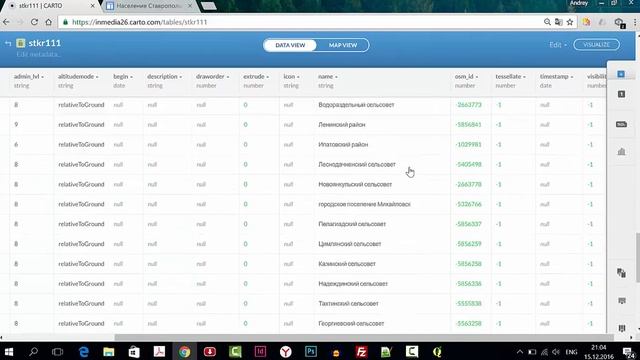
Task: Open Photoshop from taskbar
Action: click(311, 351)
